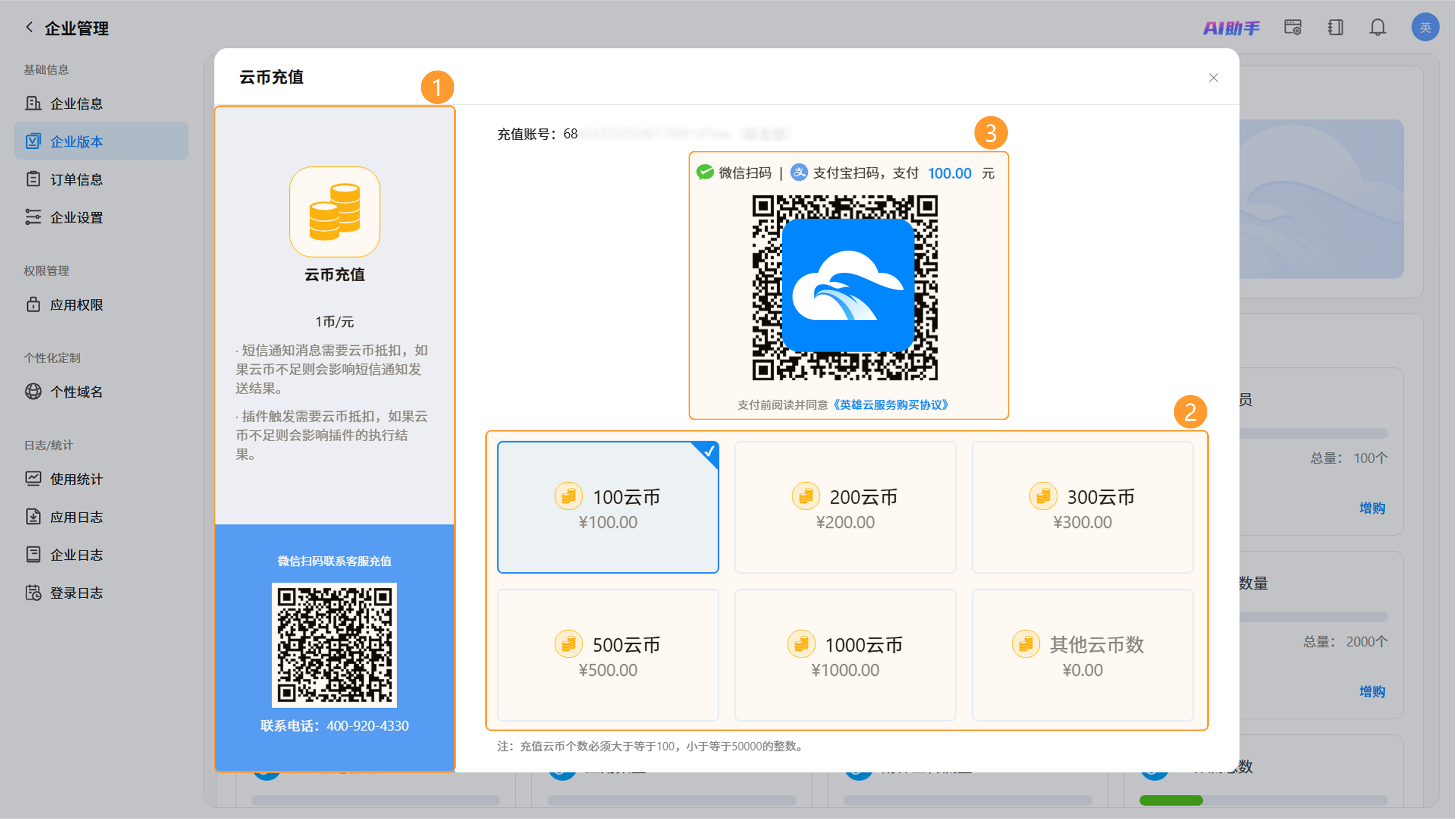Click the 企业设置 sliders icon

point(33,217)
